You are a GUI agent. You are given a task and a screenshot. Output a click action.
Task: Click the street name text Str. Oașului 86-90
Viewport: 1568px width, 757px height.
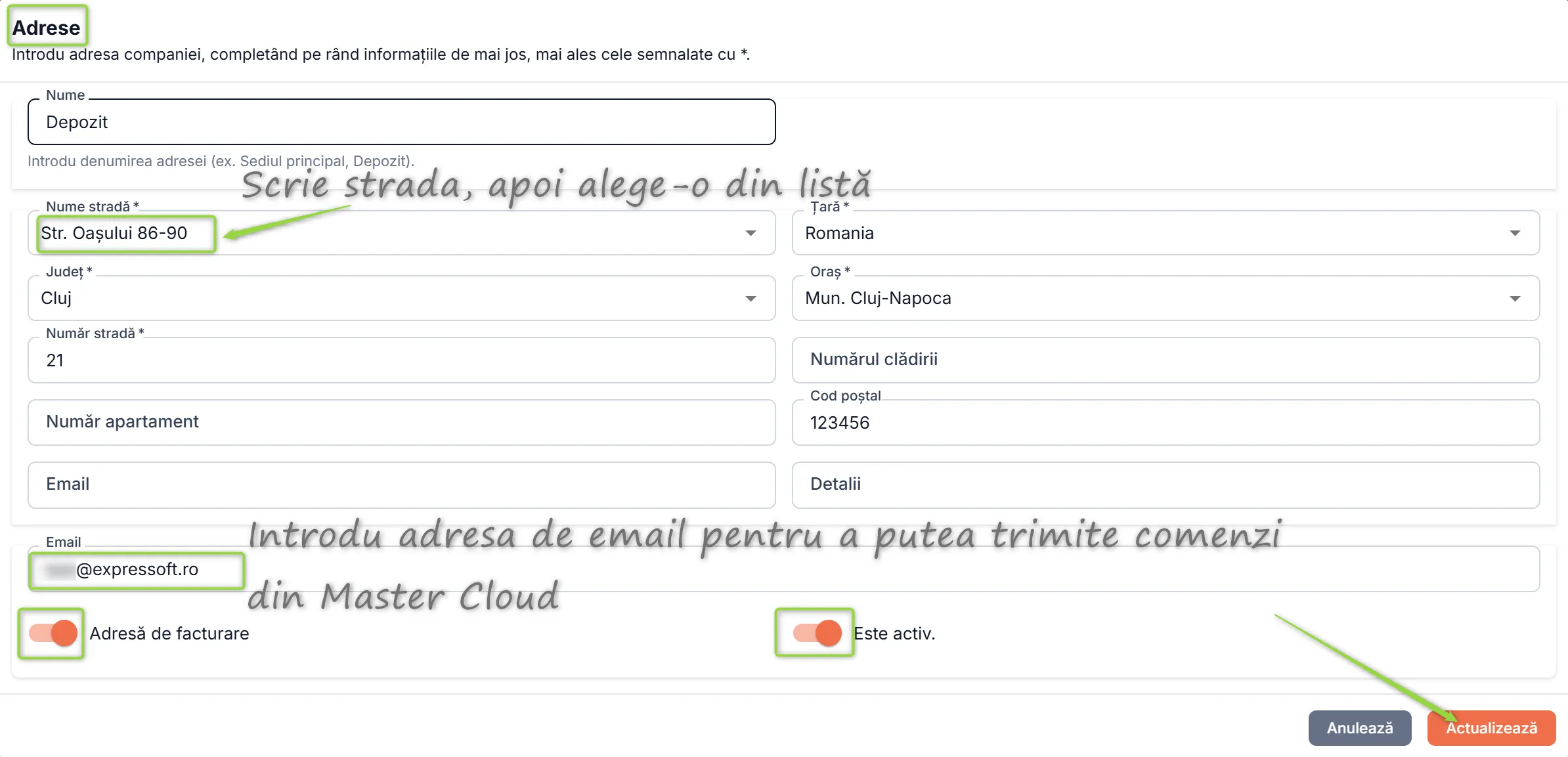114,233
